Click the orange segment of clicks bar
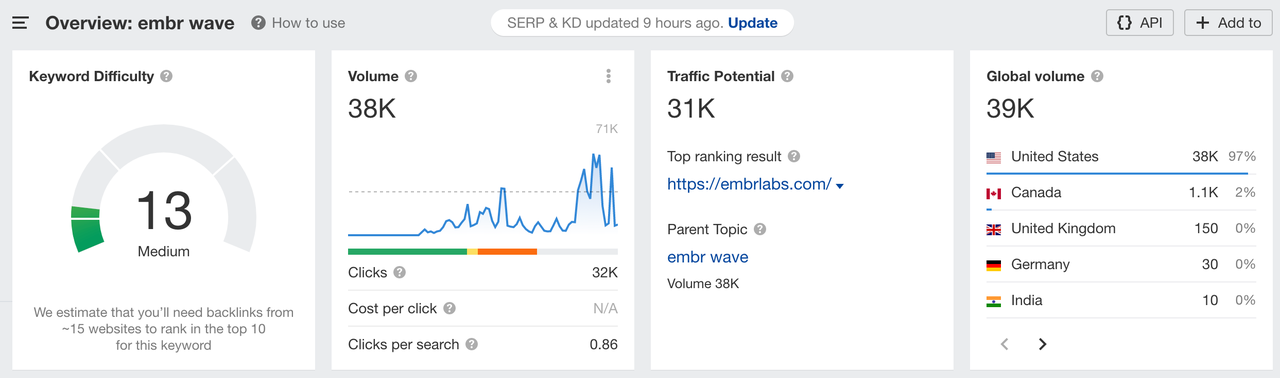The width and height of the screenshot is (1280, 378). [x=508, y=251]
